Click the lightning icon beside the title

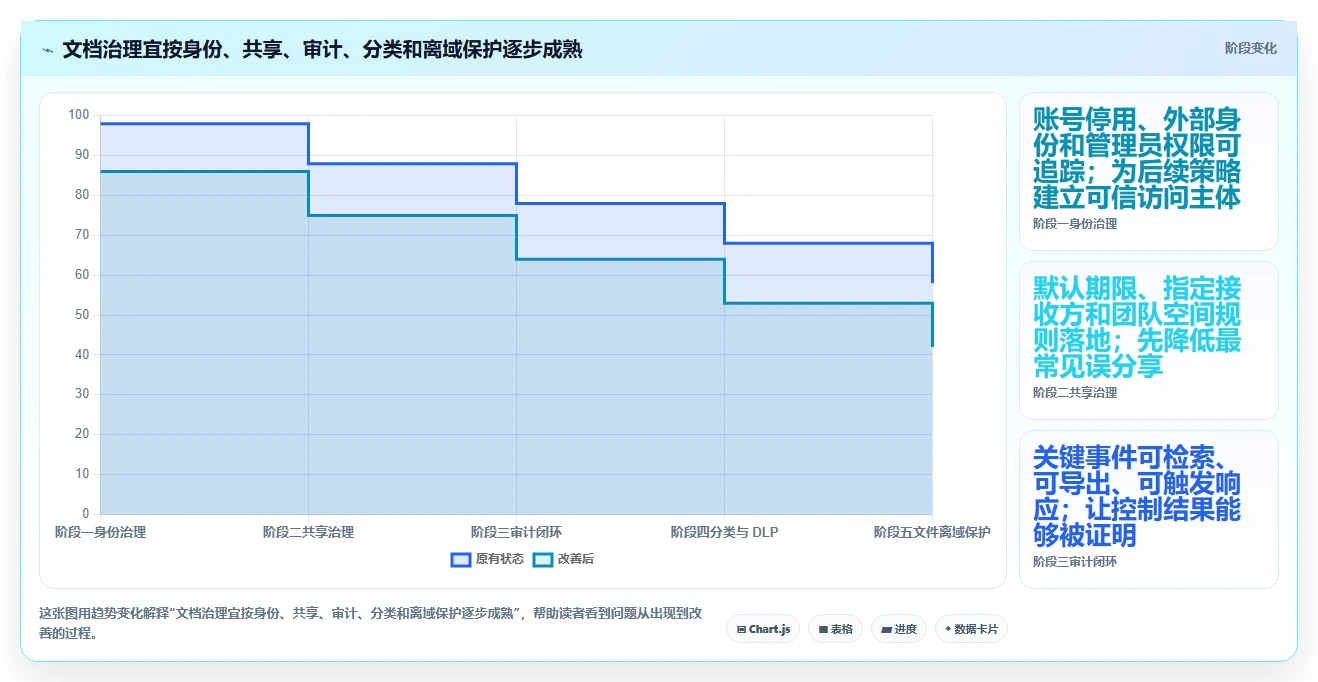pos(47,49)
